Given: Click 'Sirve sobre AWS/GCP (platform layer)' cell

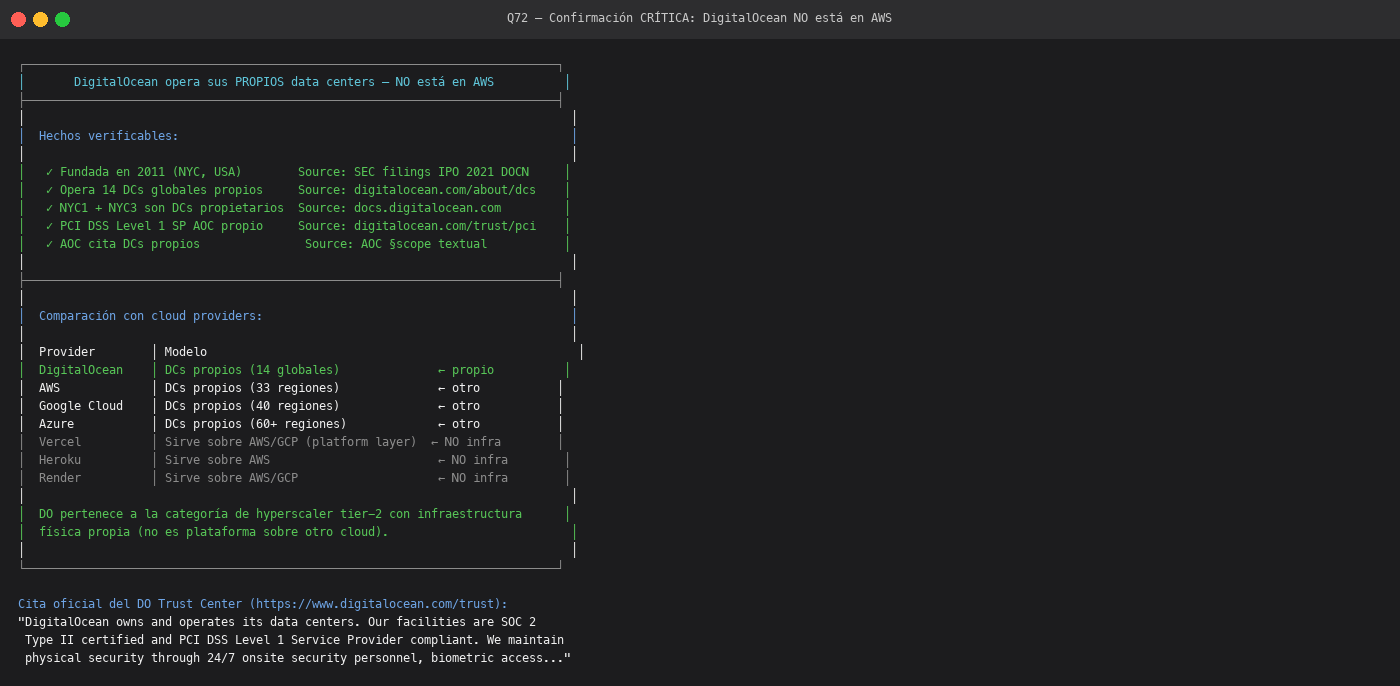Looking at the screenshot, I should point(291,442).
